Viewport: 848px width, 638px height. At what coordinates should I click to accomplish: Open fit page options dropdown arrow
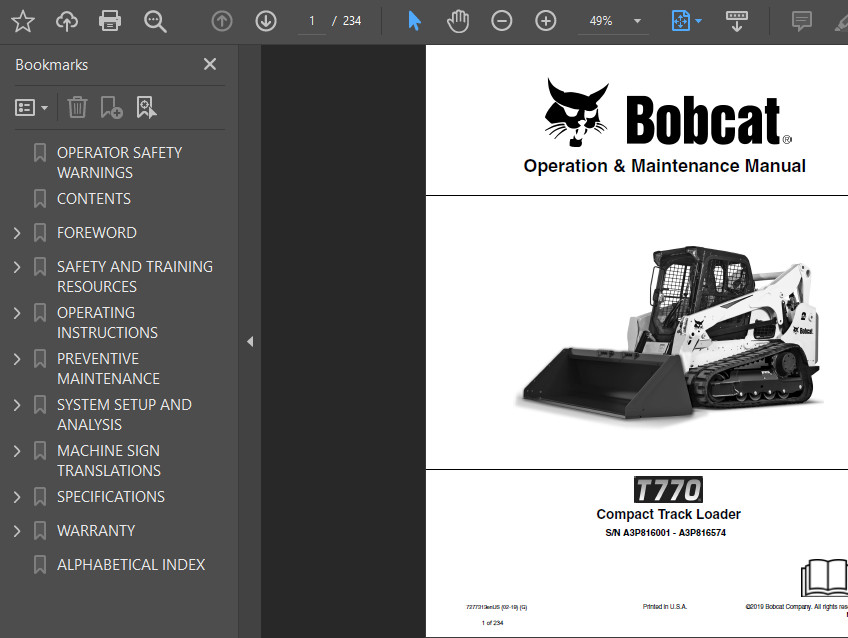pyautogui.click(x=698, y=21)
